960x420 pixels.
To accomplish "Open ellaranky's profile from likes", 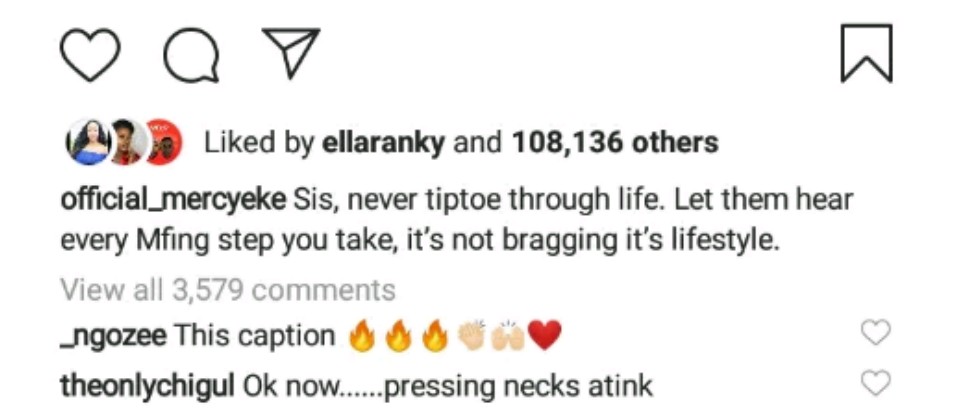I will click(x=383, y=144).
